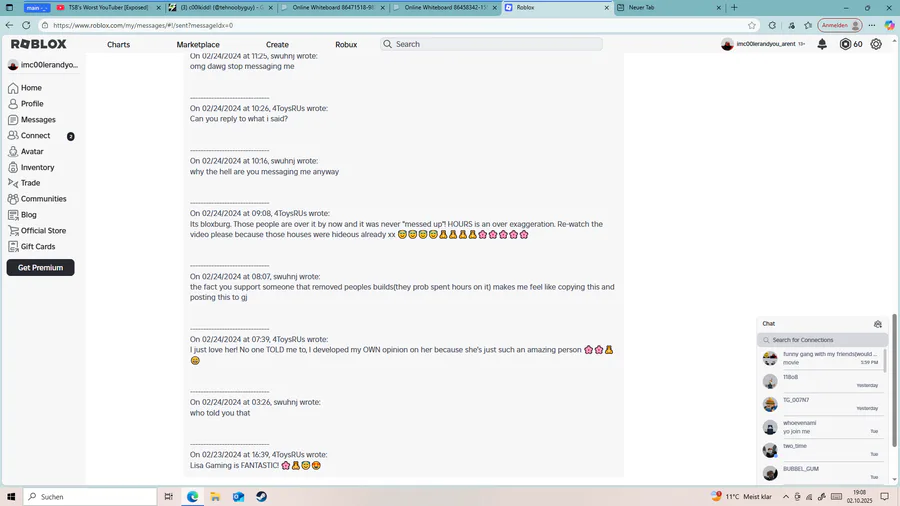
Task: Open two_time chat
Action: pos(821,450)
